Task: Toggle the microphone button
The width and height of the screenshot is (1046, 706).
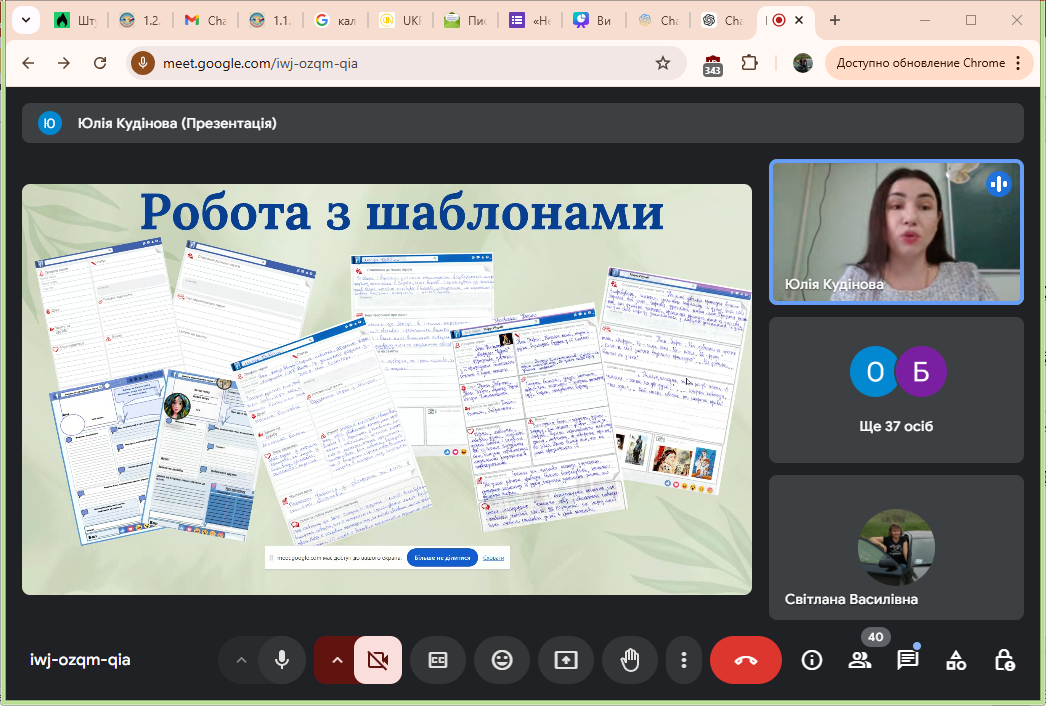Action: pos(282,660)
